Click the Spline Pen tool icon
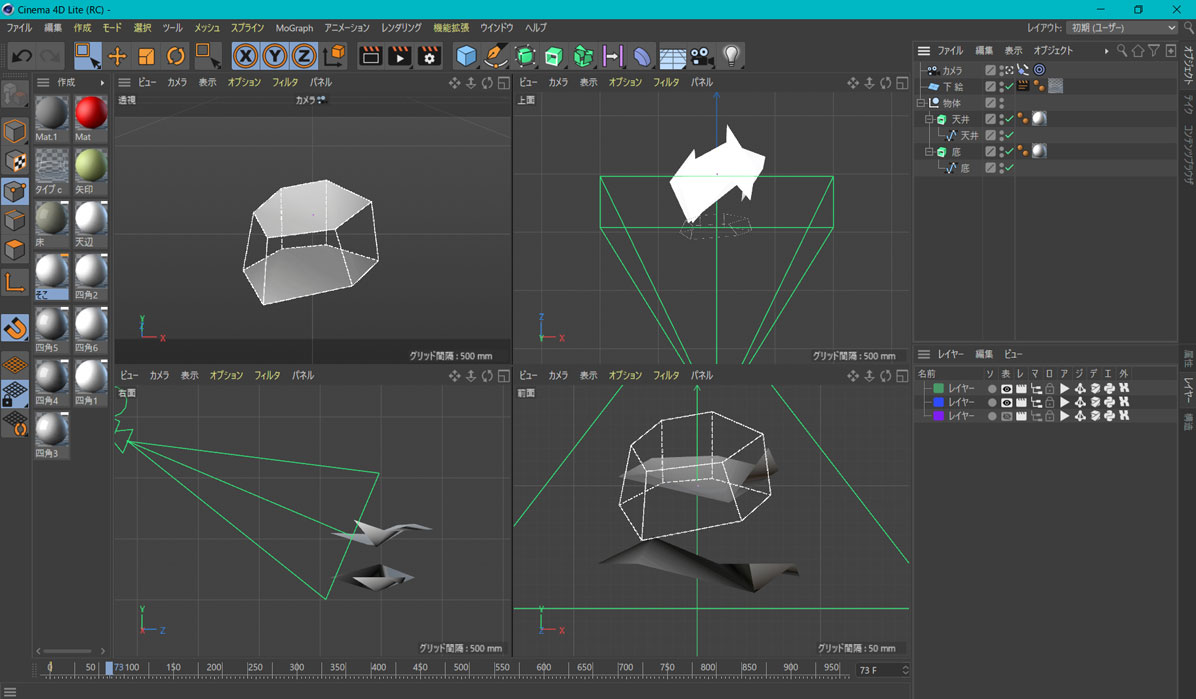This screenshot has width=1196, height=699. (495, 57)
